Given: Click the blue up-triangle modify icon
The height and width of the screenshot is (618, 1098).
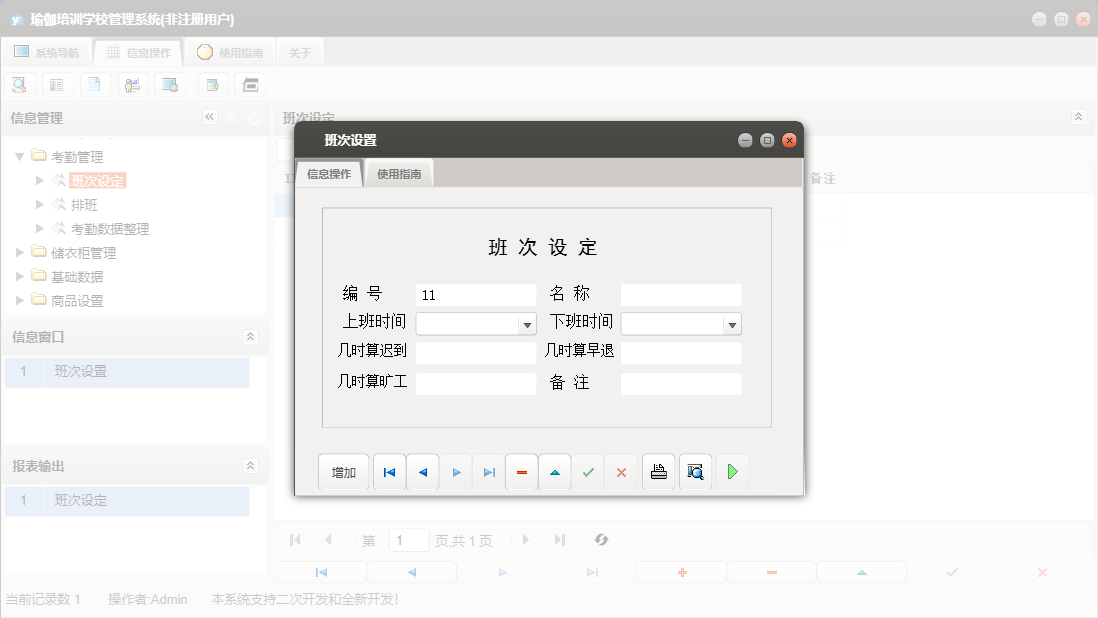Looking at the screenshot, I should [554, 471].
